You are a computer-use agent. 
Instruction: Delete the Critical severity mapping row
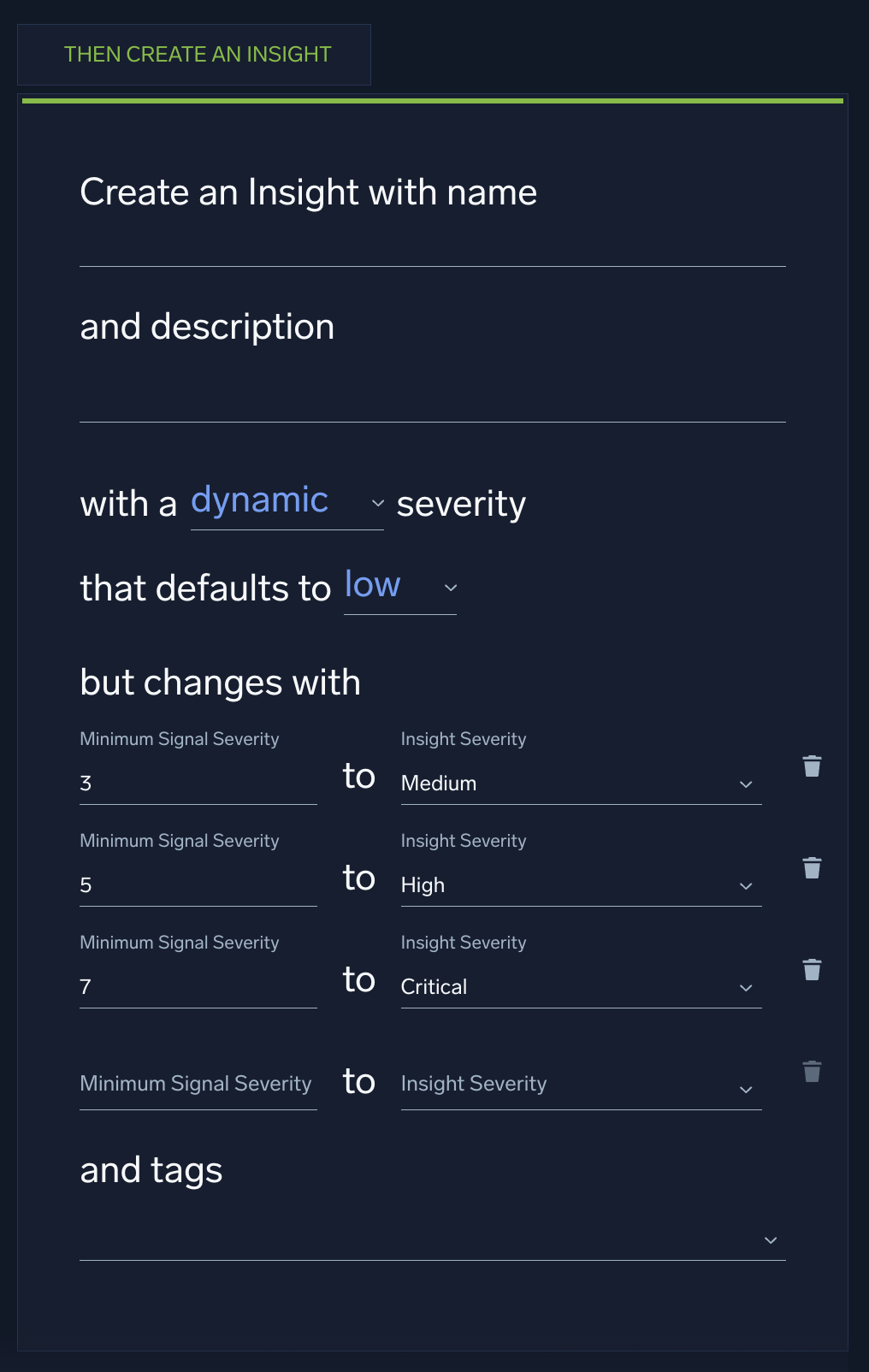(x=811, y=970)
